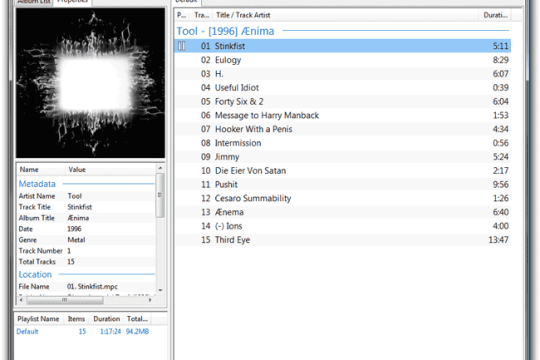Click the Total... size column header
Image resolution: width=540 pixels, height=360 pixels.
coord(137,319)
